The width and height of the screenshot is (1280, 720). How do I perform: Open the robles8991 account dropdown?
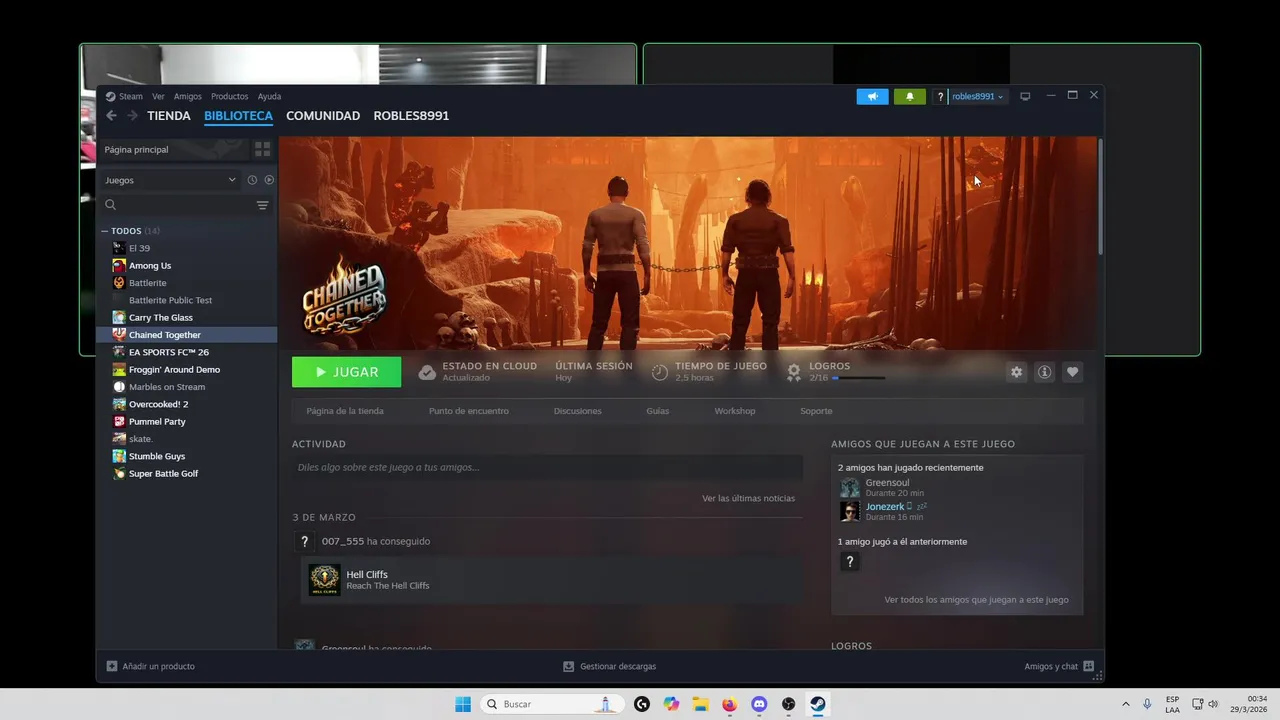click(978, 97)
